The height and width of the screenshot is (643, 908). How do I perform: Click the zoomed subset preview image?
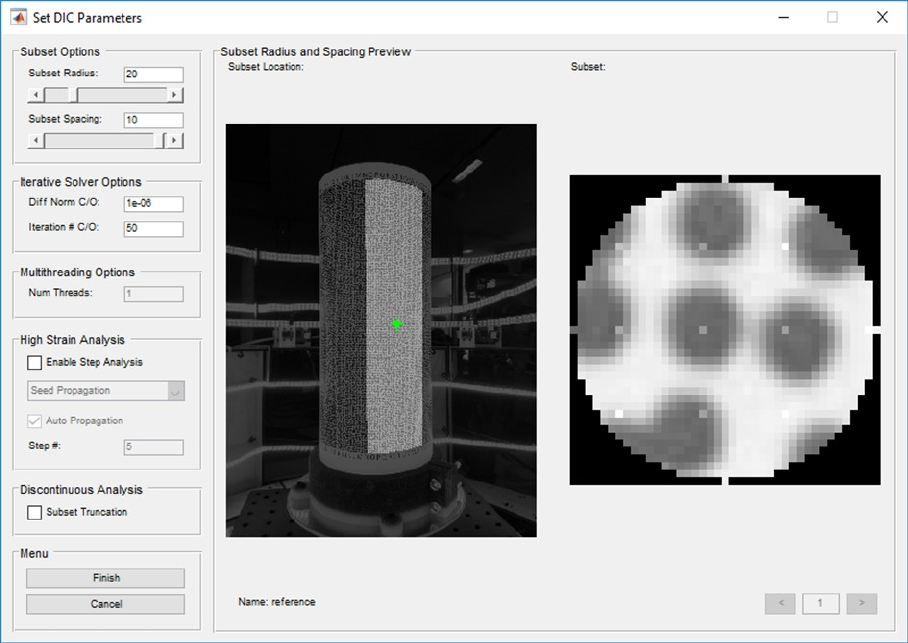coord(725,330)
